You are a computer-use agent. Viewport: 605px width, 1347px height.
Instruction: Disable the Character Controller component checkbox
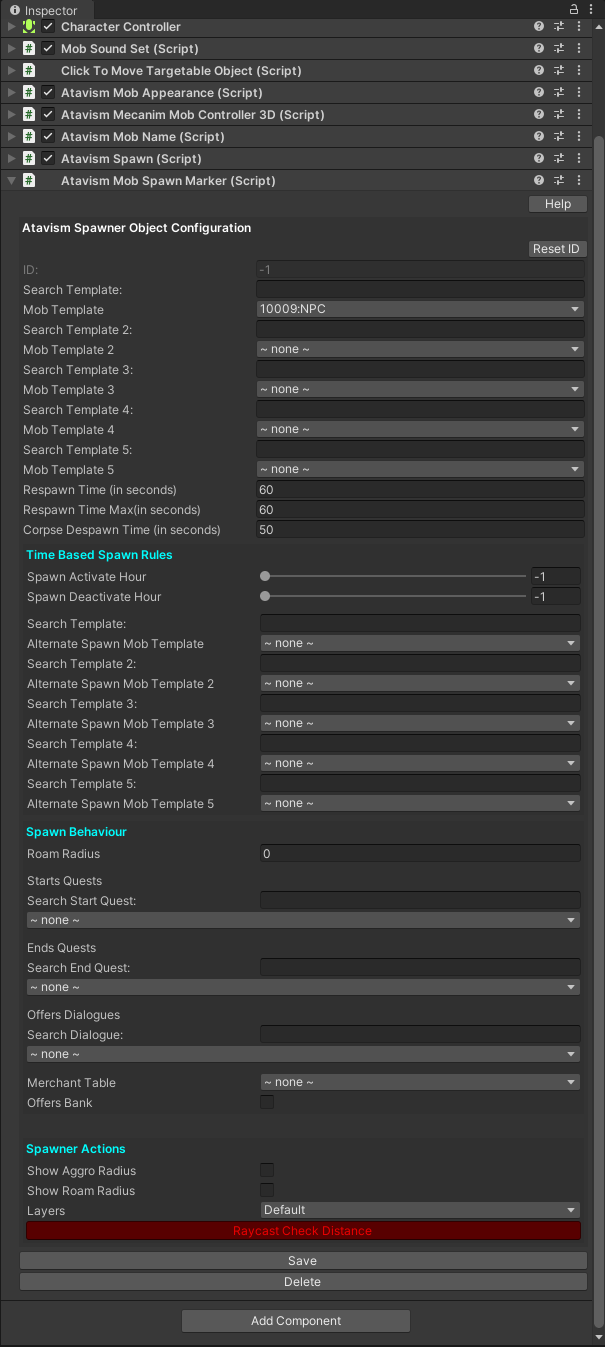(x=48, y=27)
